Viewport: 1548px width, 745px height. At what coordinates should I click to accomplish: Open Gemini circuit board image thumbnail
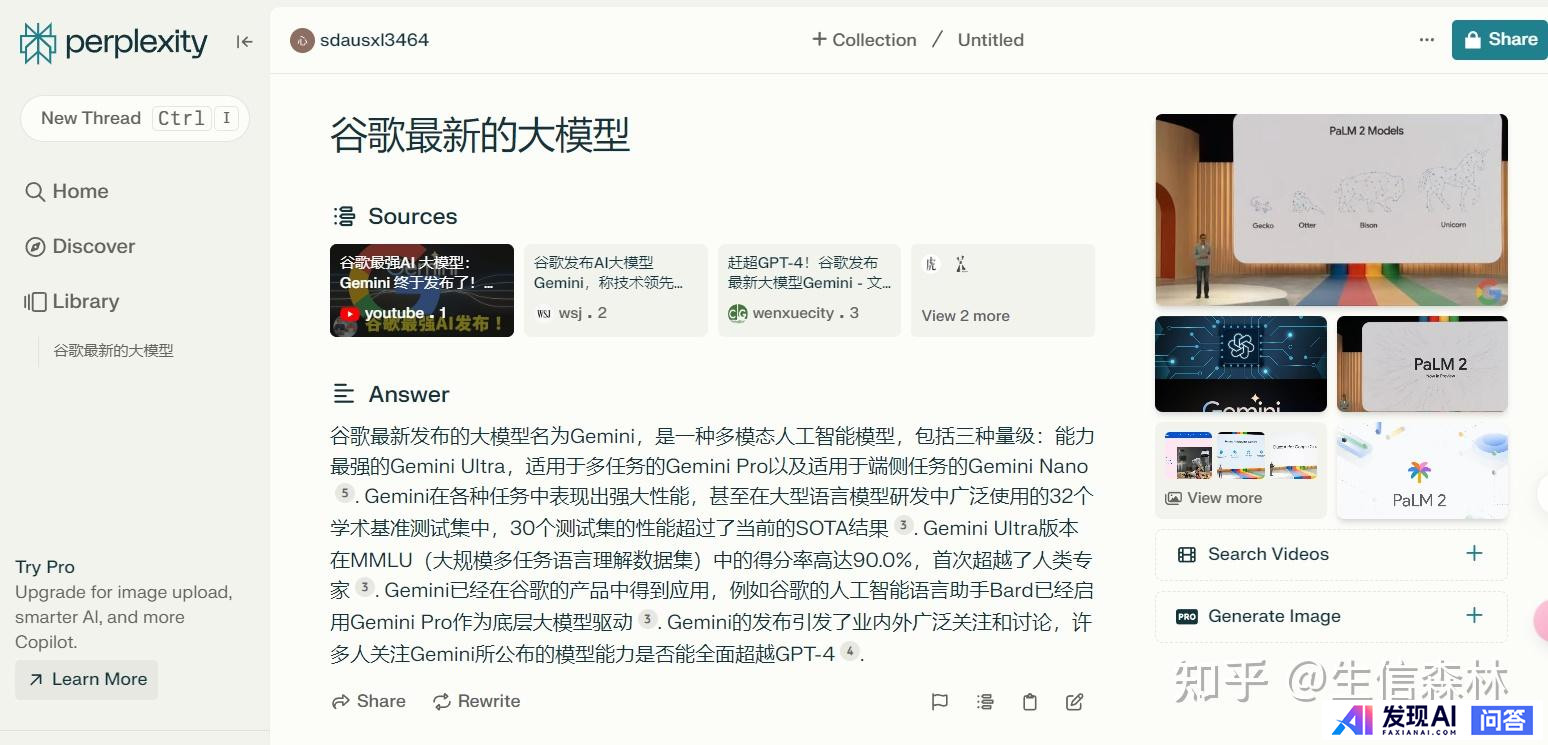tap(1241, 364)
